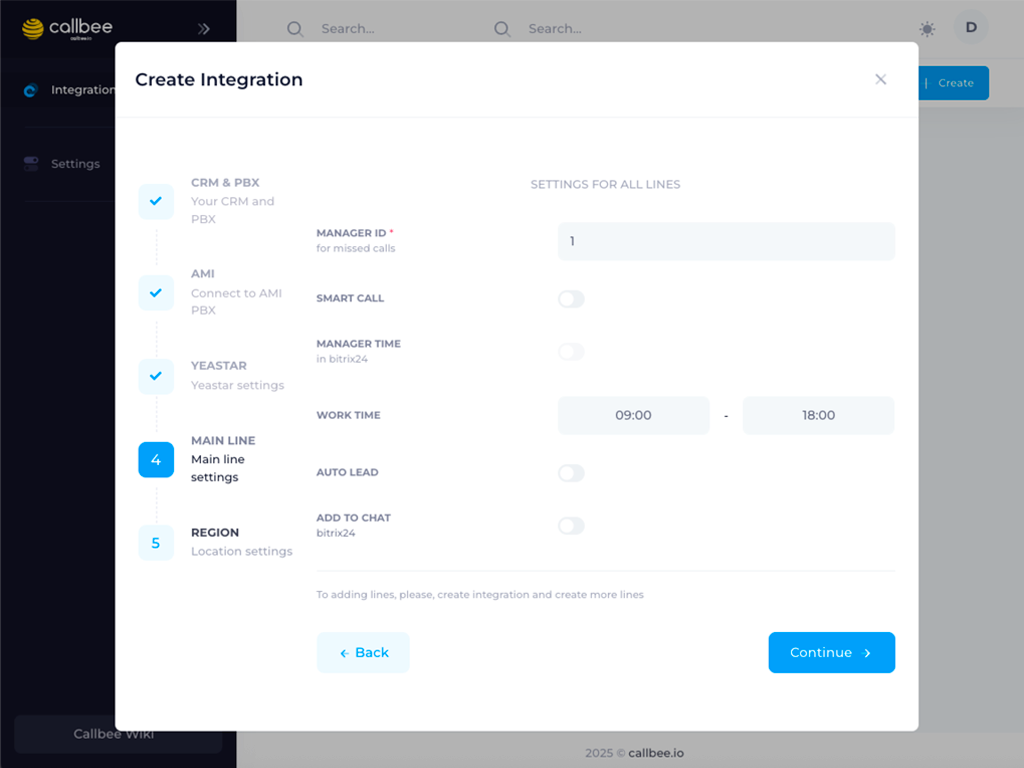Enable the Smart Call toggle

click(x=571, y=299)
